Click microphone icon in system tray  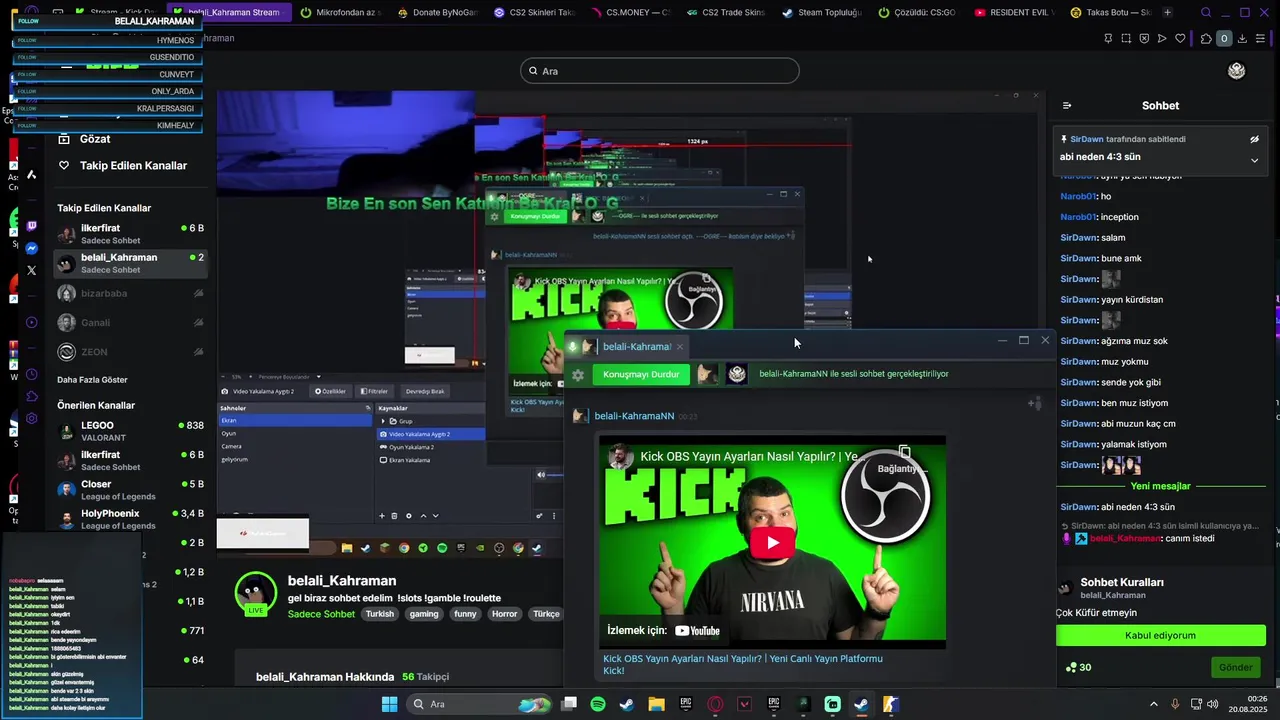[1175, 704]
